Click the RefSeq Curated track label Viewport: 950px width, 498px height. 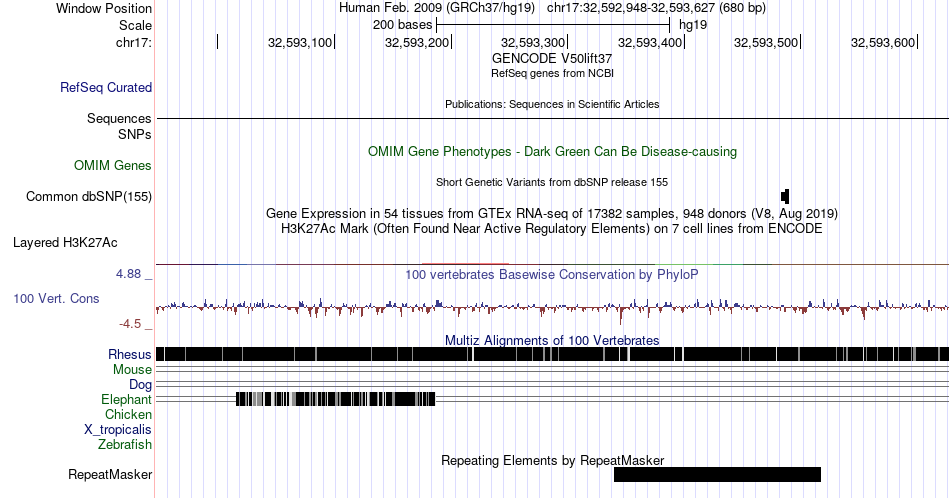point(106,87)
